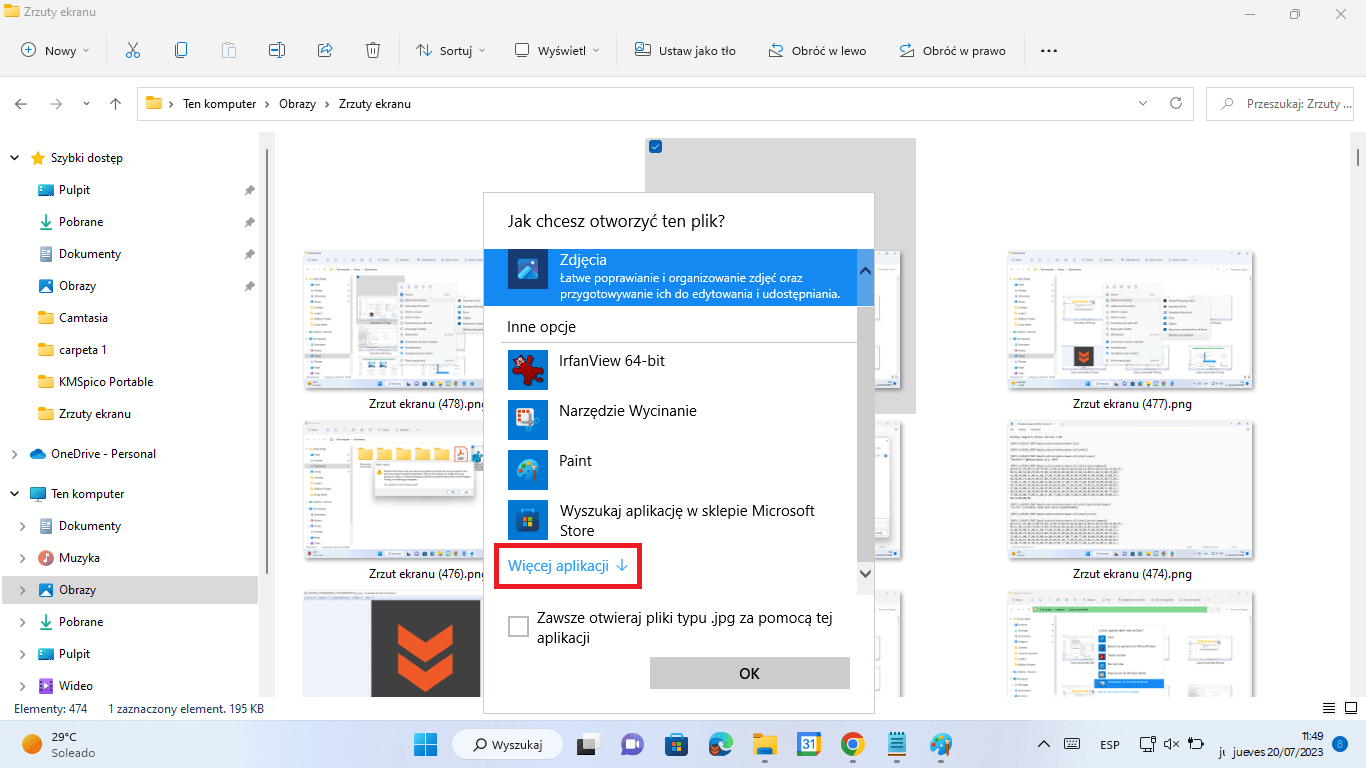Viewport: 1366px width, 768px height.
Task: Click the Cut scissors icon in toolbar
Action: (x=133, y=50)
